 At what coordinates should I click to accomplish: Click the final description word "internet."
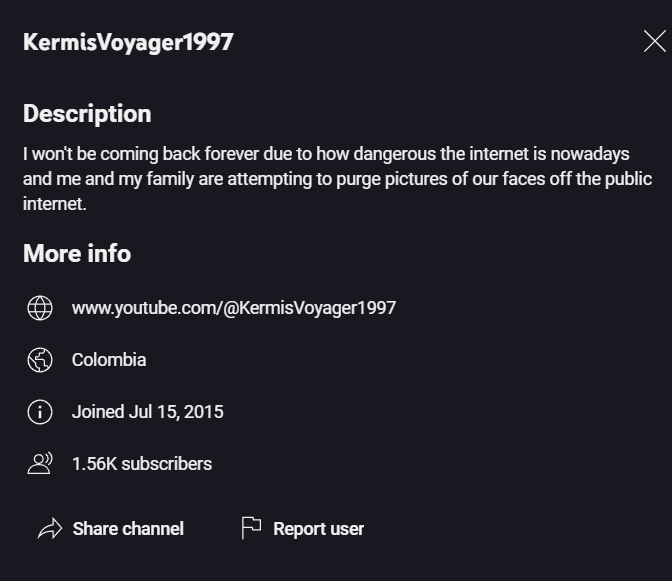pos(54,204)
